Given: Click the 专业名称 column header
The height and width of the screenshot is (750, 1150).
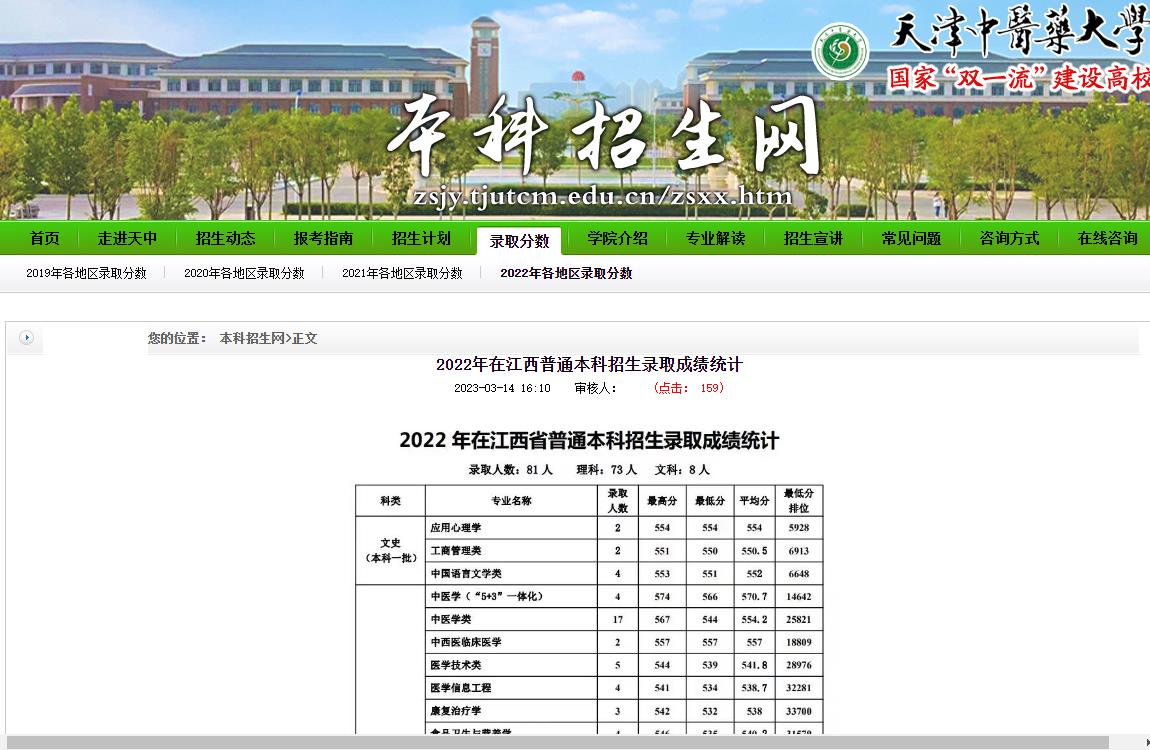Looking at the screenshot, I should [511, 501].
